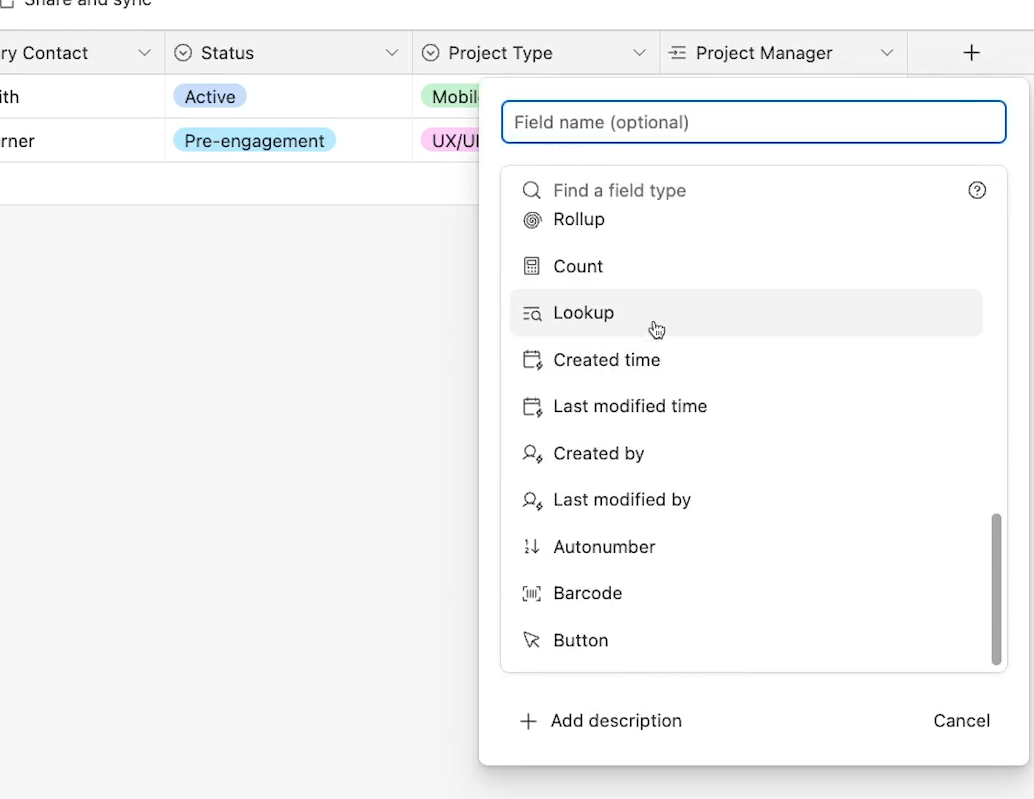
Task: Click the Button cursor icon
Action: (532, 641)
